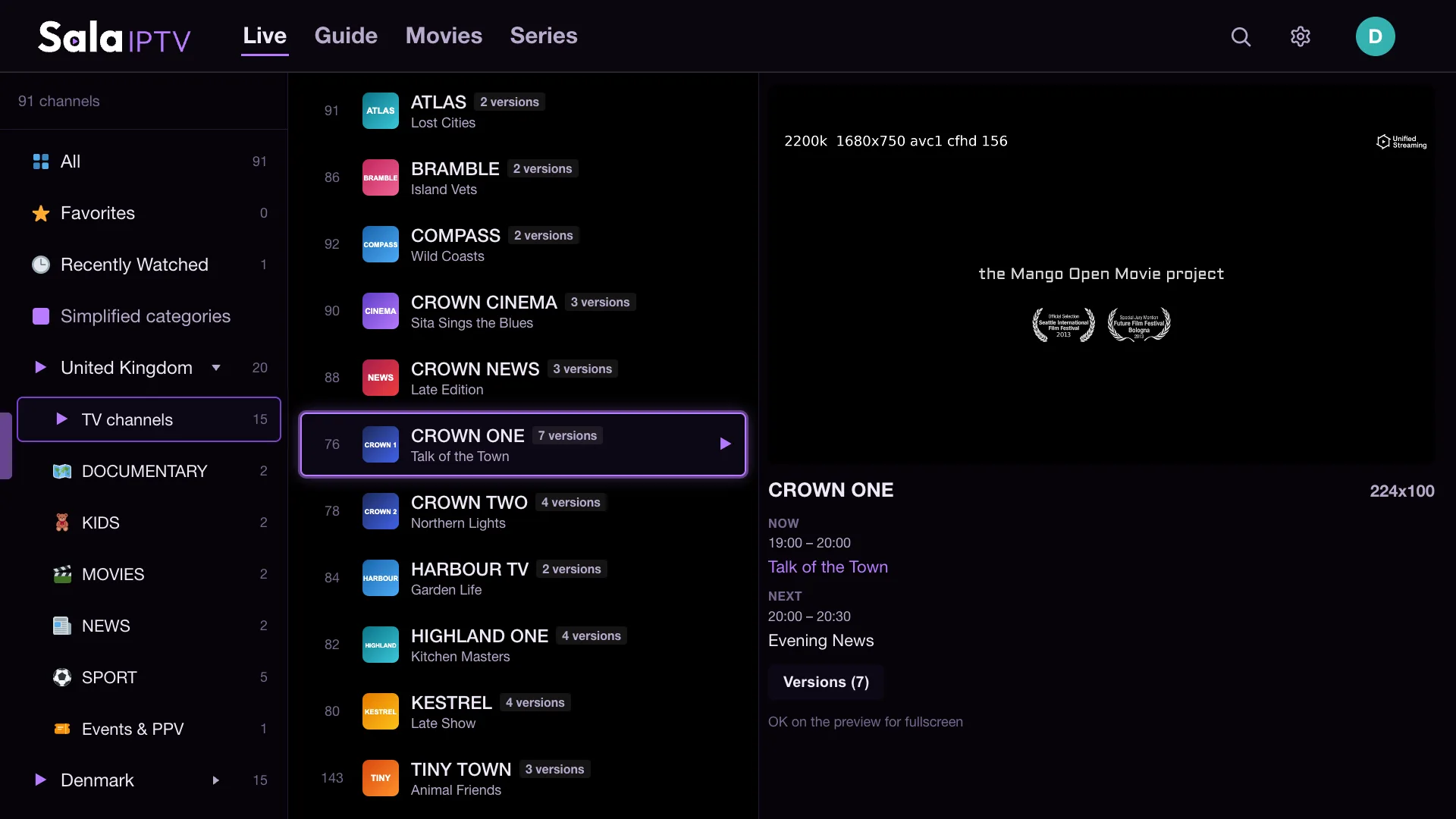Select the COMPASS channel logo
Screen dimensions: 1456x819
pyautogui.click(x=381, y=244)
